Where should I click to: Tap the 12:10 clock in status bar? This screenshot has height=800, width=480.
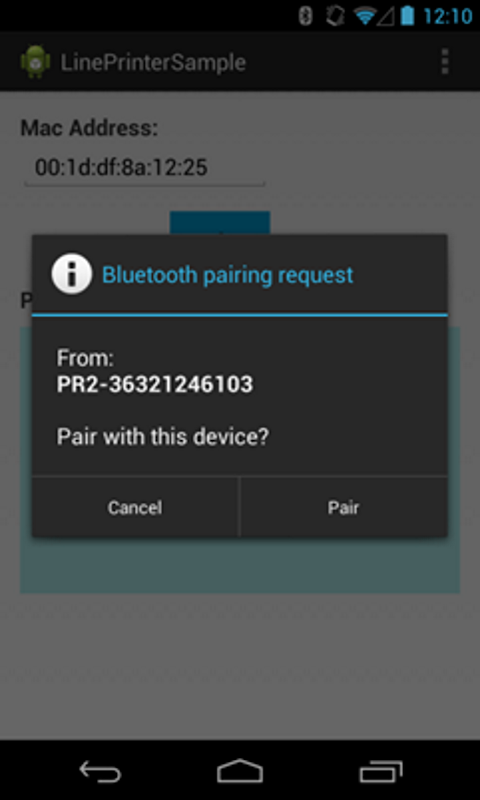tap(447, 16)
